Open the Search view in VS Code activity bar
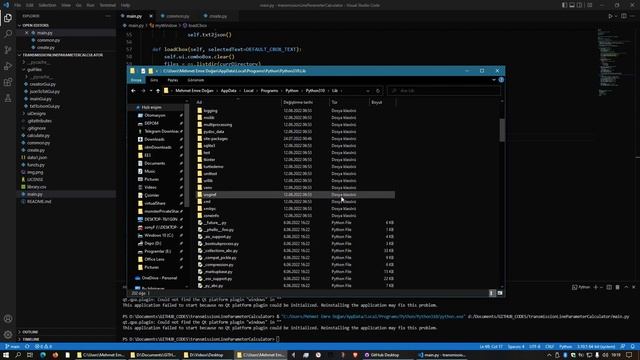Screen dimensions: 640x360 click(8, 34)
